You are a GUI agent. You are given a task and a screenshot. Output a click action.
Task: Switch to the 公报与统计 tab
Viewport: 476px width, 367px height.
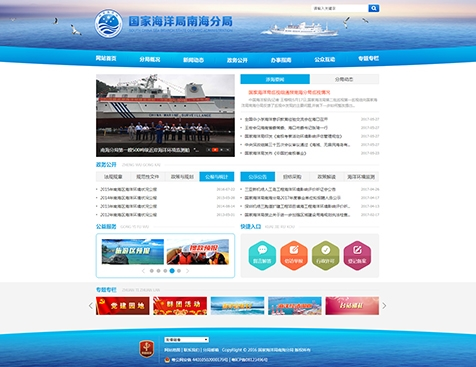(x=217, y=177)
